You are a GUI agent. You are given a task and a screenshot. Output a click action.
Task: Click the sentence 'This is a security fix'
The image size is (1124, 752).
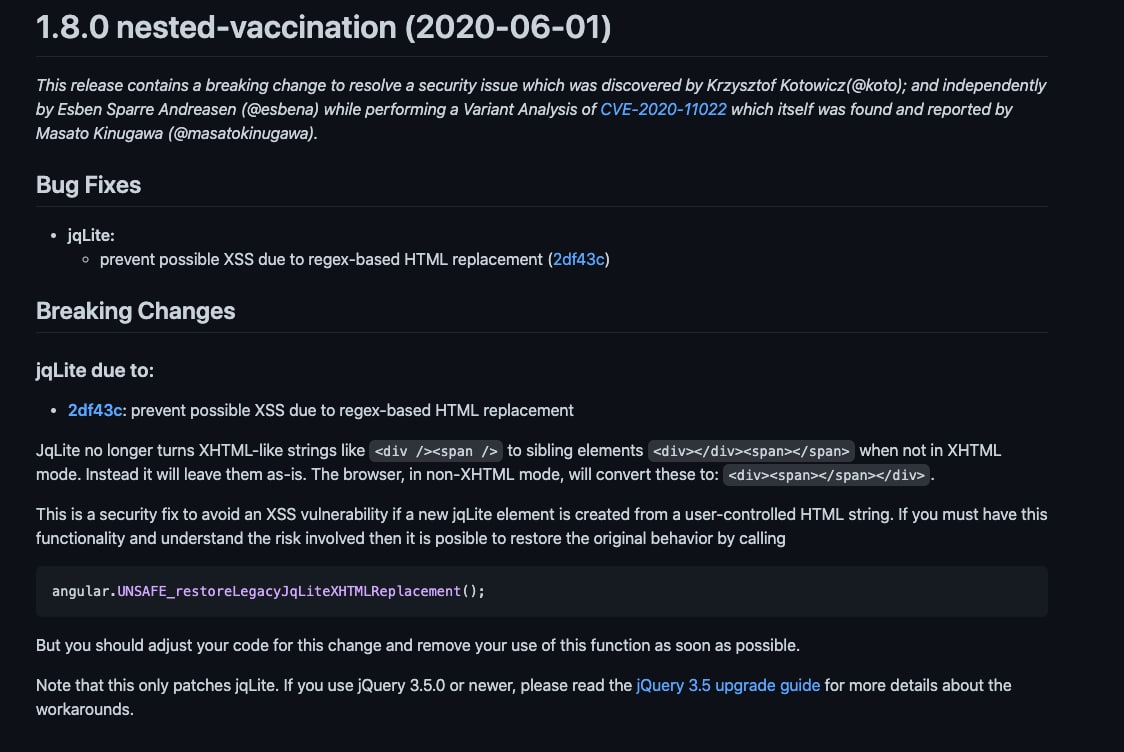(x=541, y=526)
